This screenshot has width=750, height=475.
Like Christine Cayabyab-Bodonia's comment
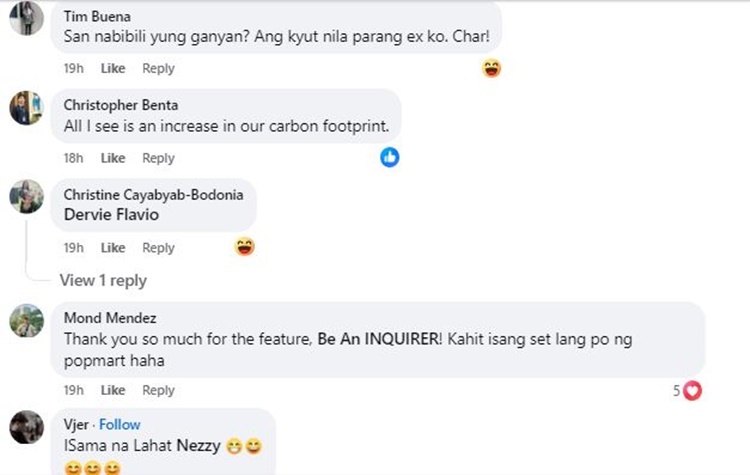click(x=113, y=247)
